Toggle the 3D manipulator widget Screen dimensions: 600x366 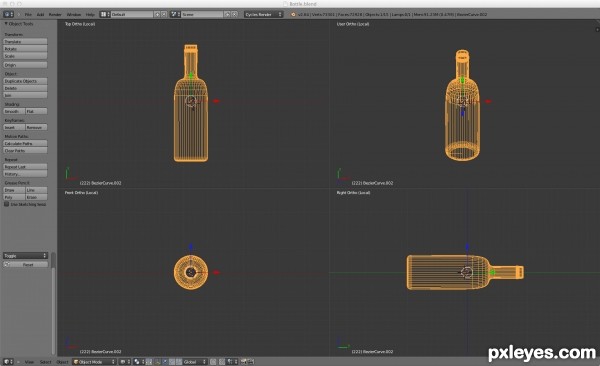point(158,361)
